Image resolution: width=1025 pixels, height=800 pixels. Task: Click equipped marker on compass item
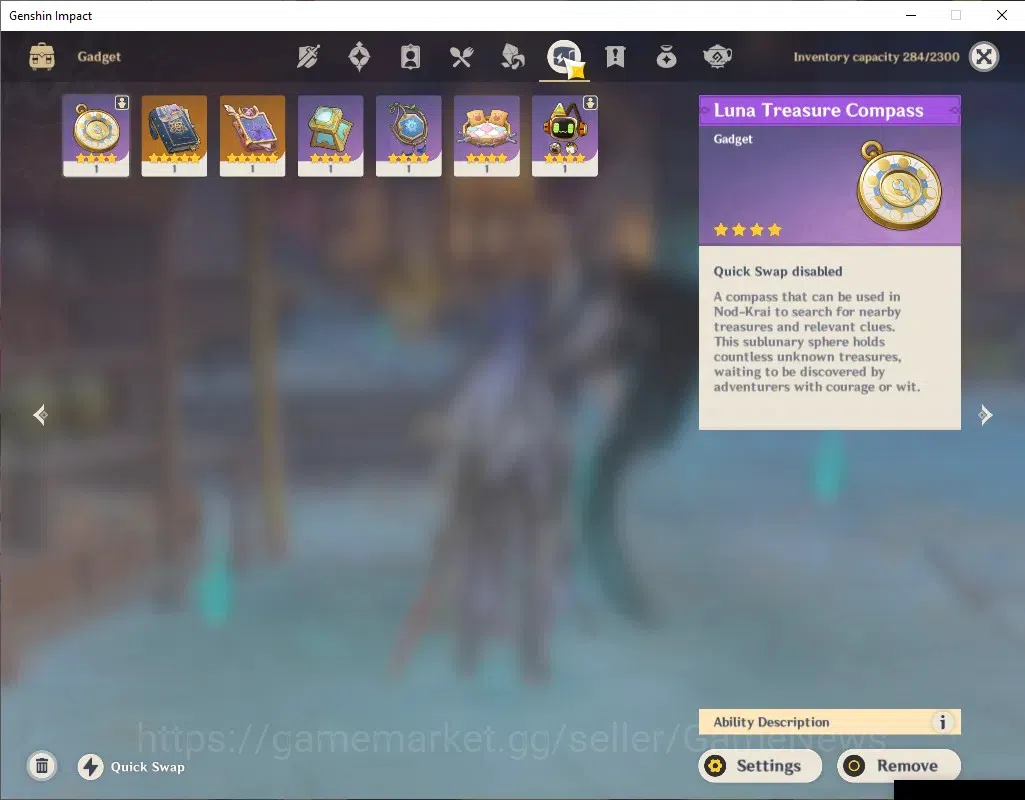pos(122,103)
